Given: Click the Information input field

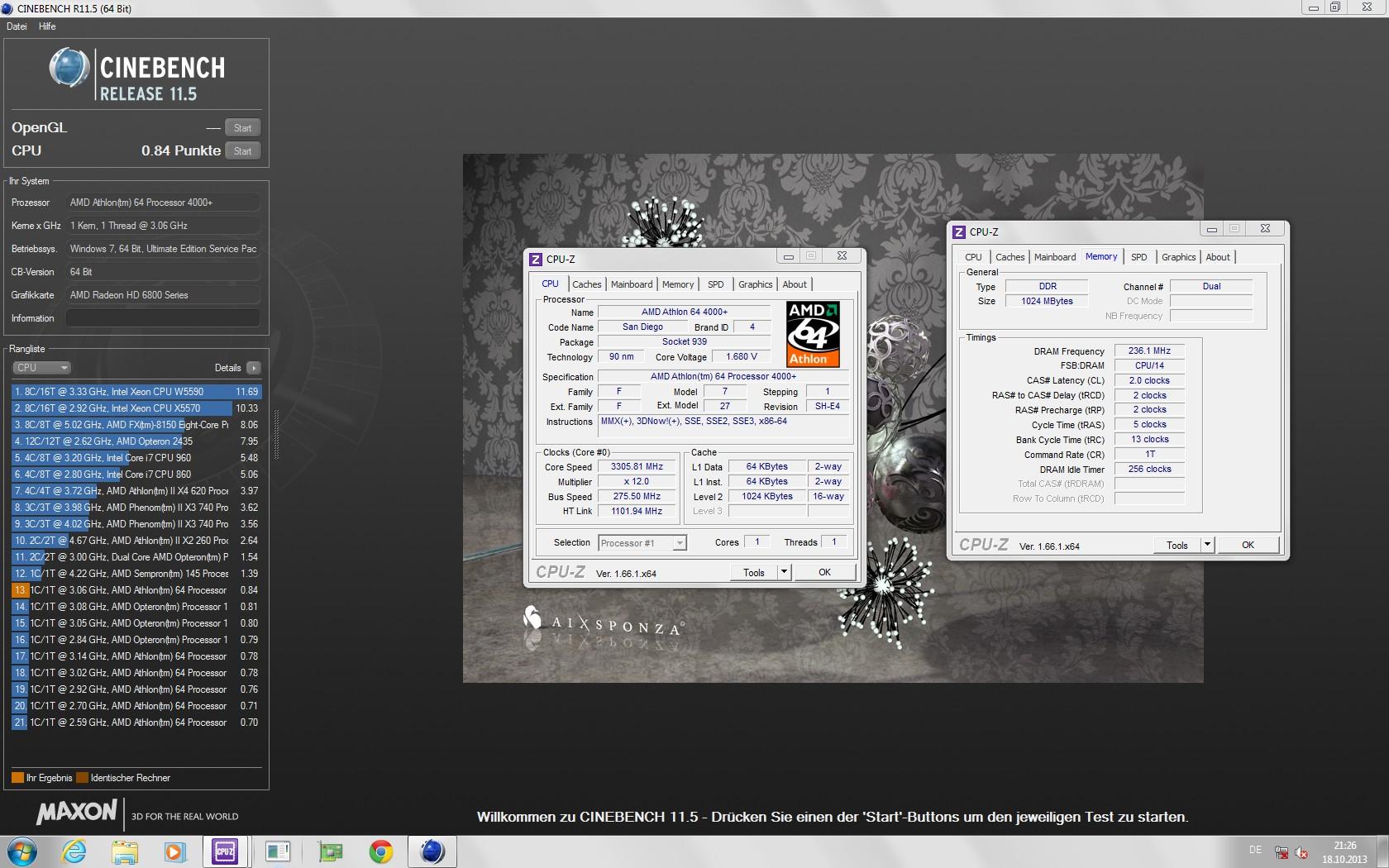Looking at the screenshot, I should [163, 318].
